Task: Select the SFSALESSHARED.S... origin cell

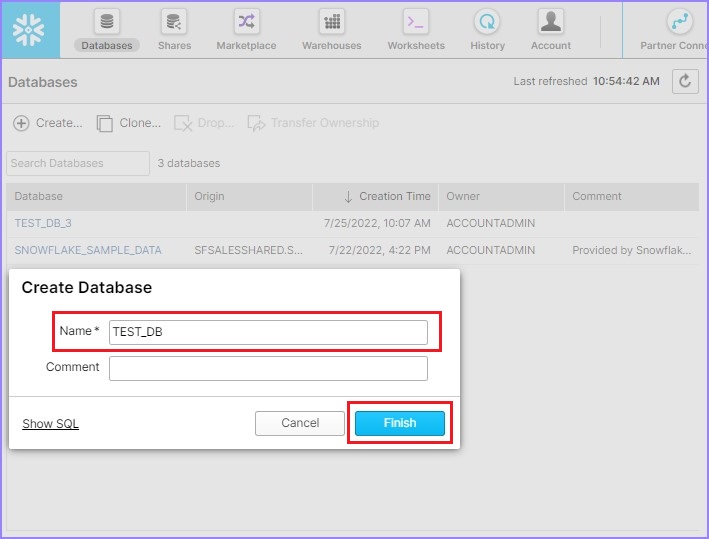Action: [249, 251]
